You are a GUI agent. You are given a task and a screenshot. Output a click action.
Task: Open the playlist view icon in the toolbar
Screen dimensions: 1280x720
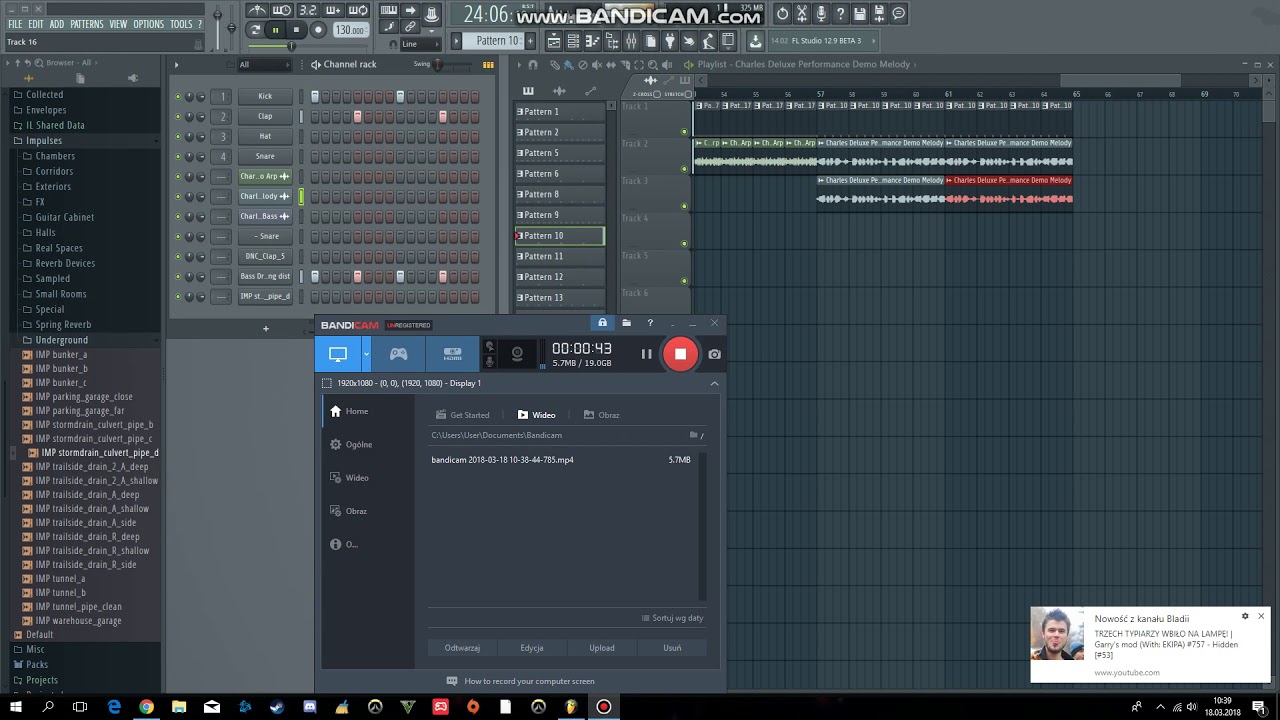pos(553,40)
